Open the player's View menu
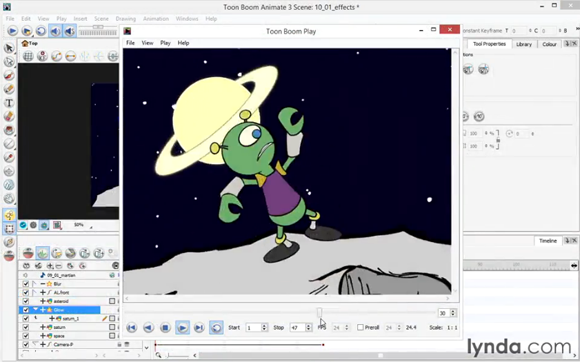580x362 pixels. pyautogui.click(x=147, y=43)
